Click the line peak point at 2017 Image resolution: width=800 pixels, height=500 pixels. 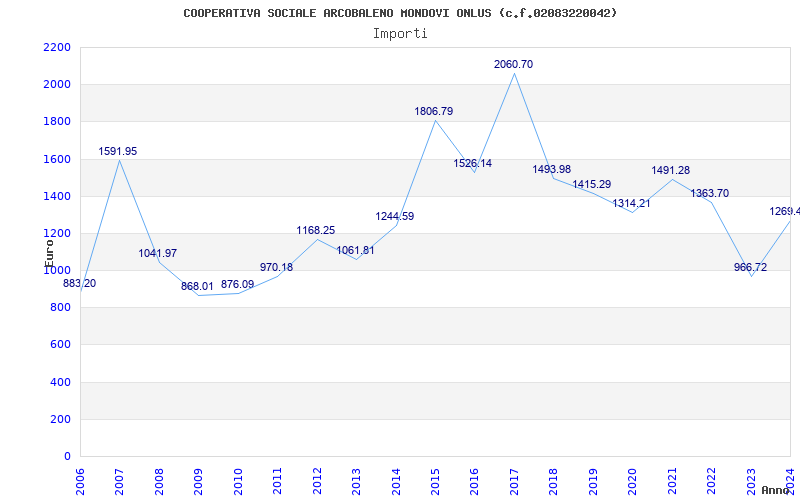pos(514,73)
